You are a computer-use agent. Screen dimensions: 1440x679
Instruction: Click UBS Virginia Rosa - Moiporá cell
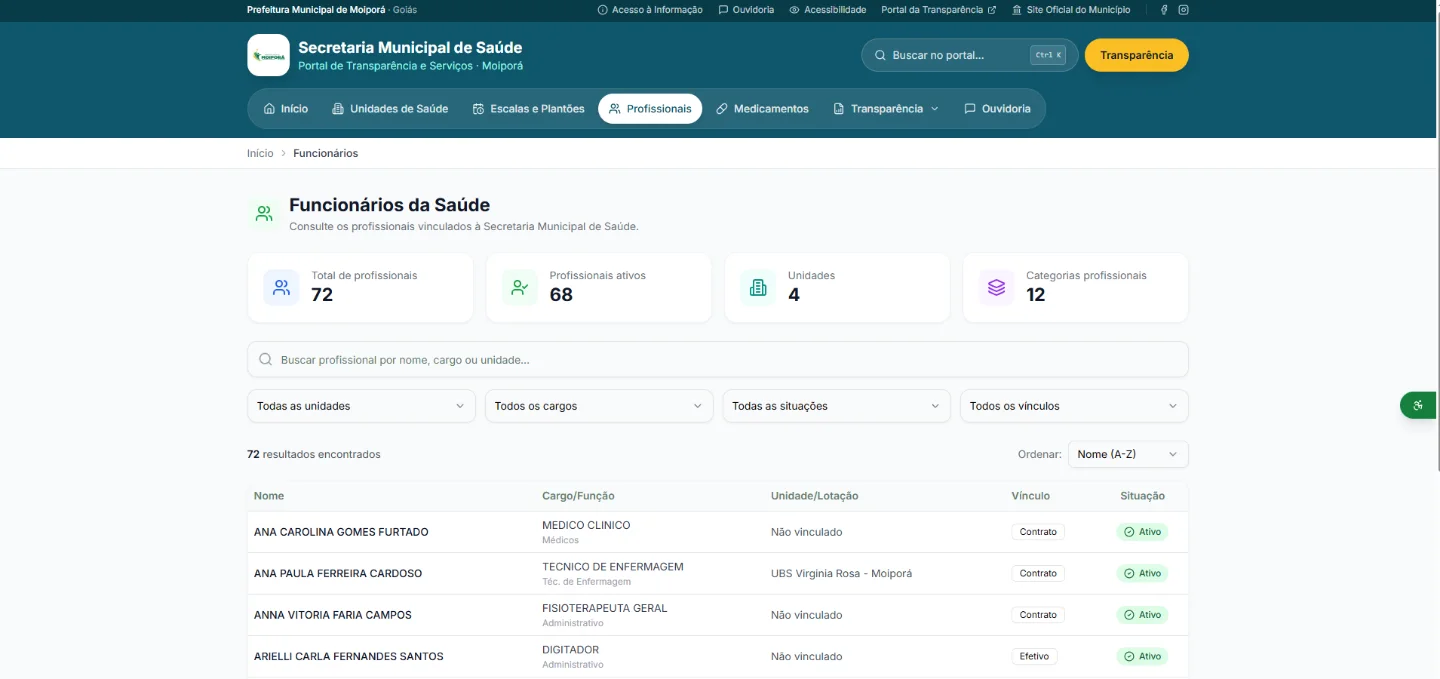click(841, 574)
